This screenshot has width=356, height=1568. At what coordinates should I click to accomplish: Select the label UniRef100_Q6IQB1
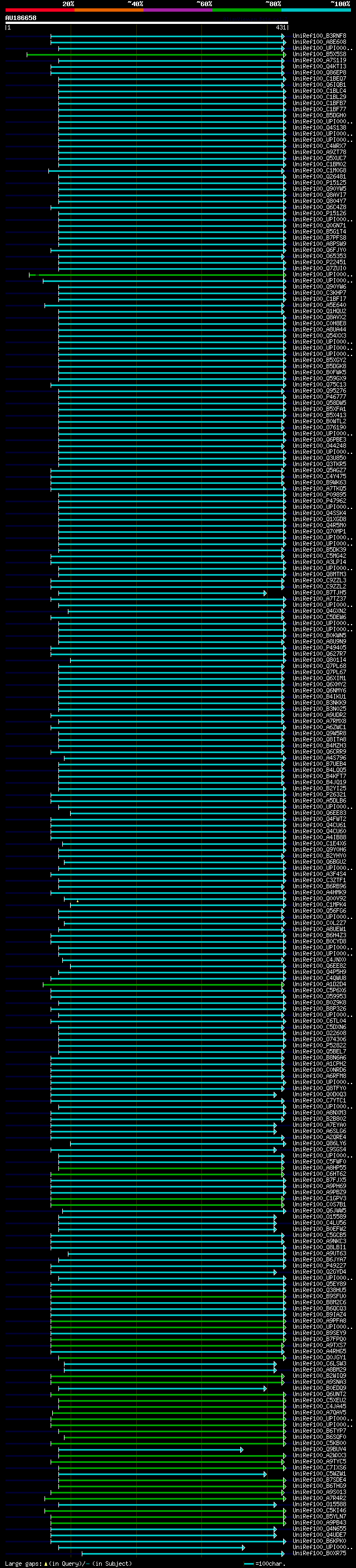319,85
